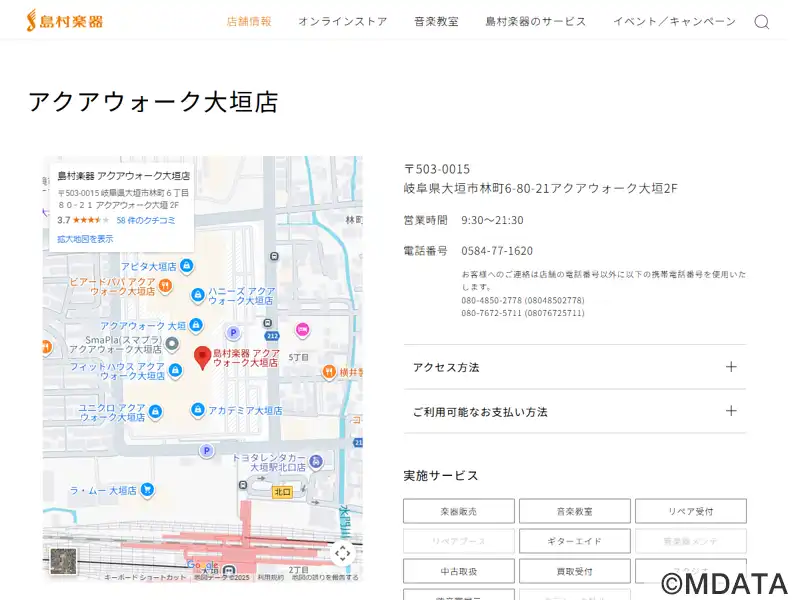Click the ギターエイド service button
This screenshot has width=800, height=600.
pos(574,541)
